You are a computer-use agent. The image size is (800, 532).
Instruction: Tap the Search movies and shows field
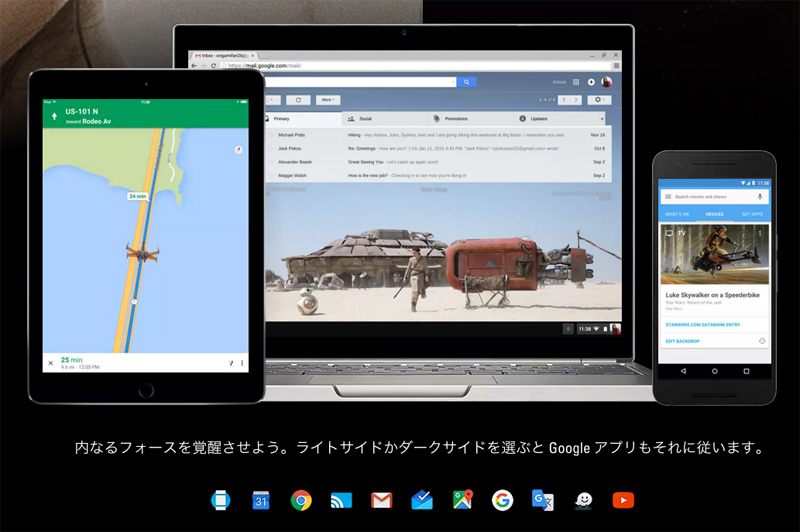click(715, 196)
